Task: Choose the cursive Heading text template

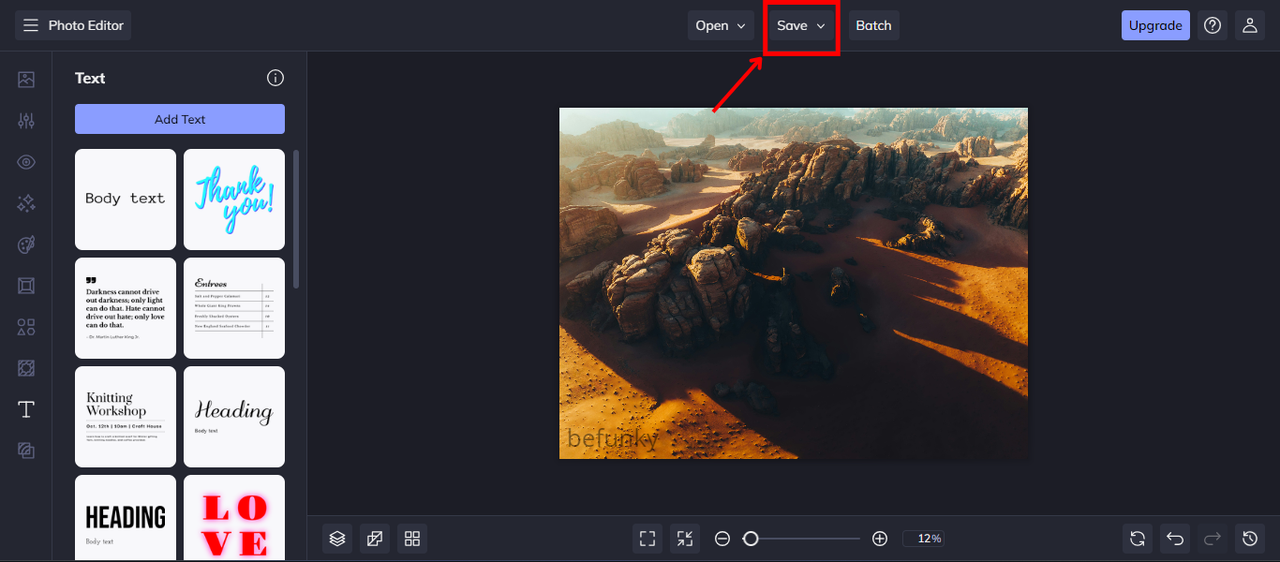Action: [x=234, y=417]
